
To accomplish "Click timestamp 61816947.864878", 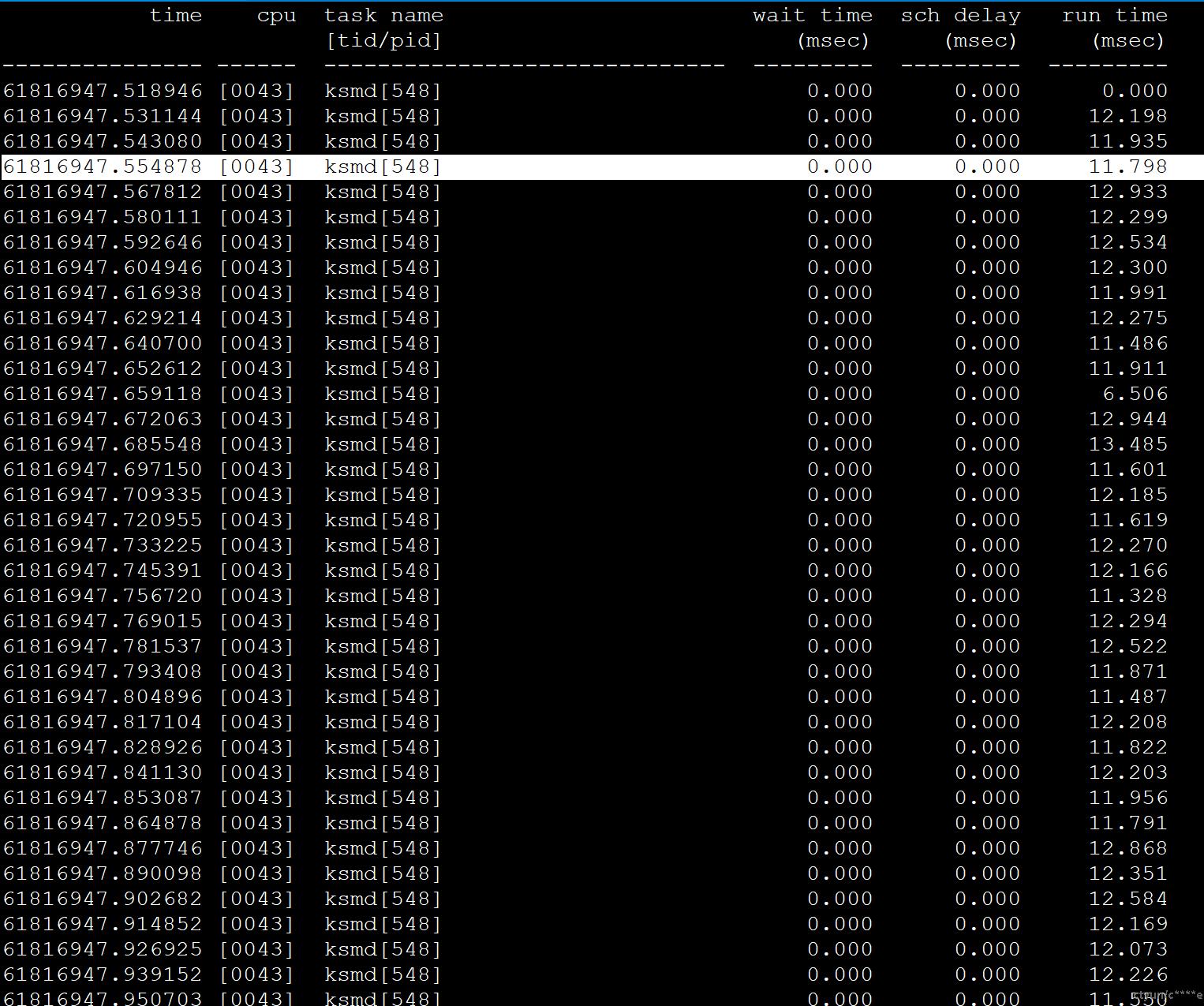I will pos(103,823).
